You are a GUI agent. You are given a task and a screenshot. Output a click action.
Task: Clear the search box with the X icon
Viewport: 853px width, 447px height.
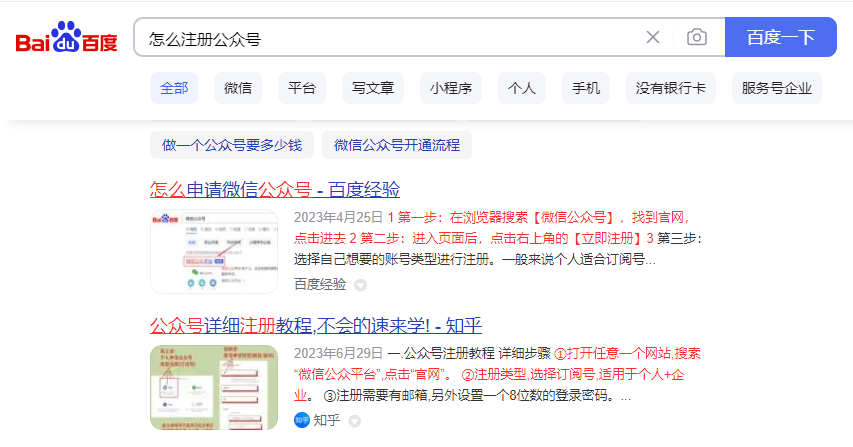653,37
